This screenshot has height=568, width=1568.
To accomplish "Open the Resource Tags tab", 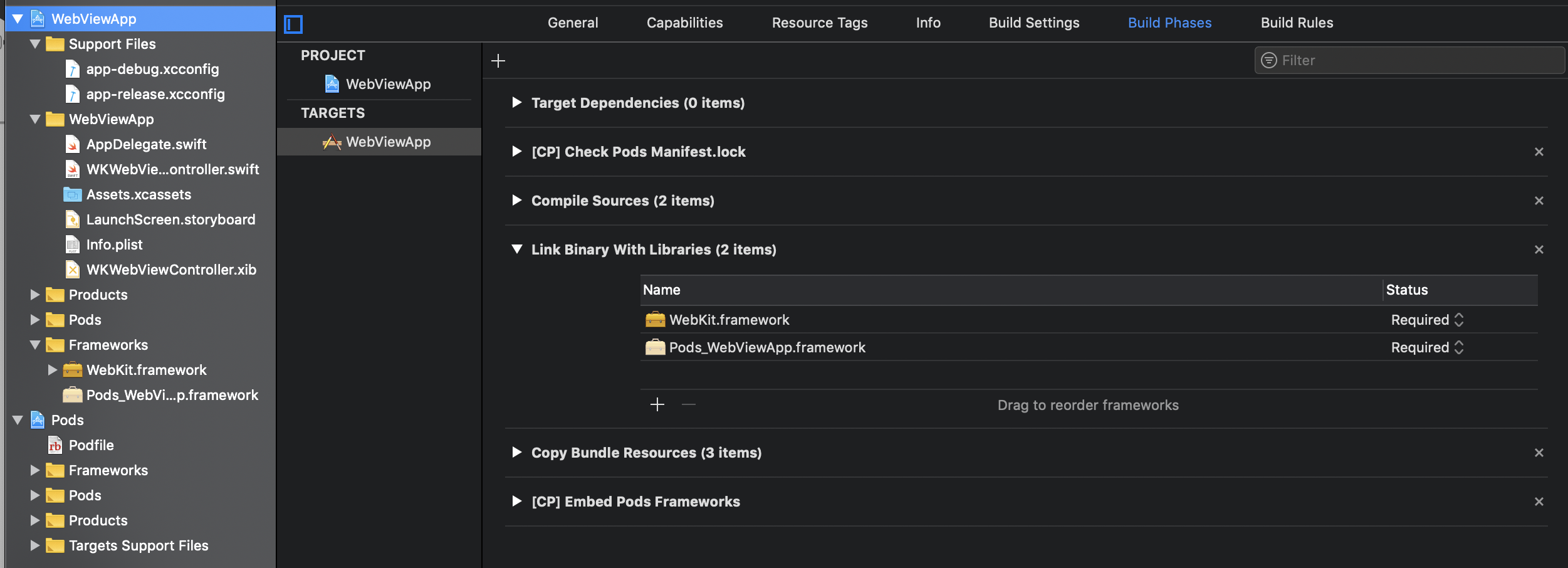I will pos(820,23).
